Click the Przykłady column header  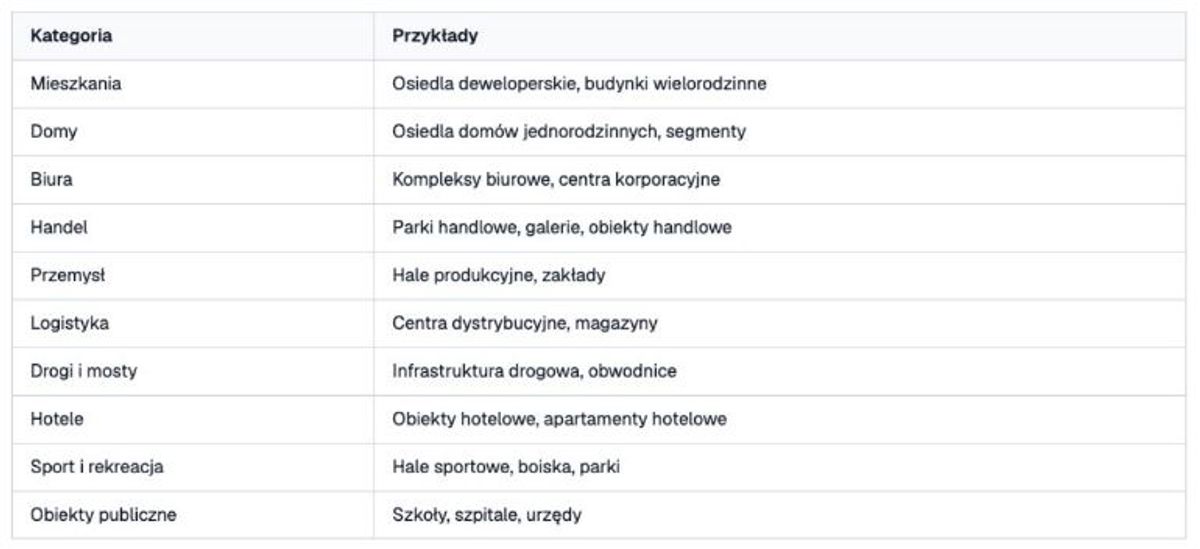click(x=780, y=36)
